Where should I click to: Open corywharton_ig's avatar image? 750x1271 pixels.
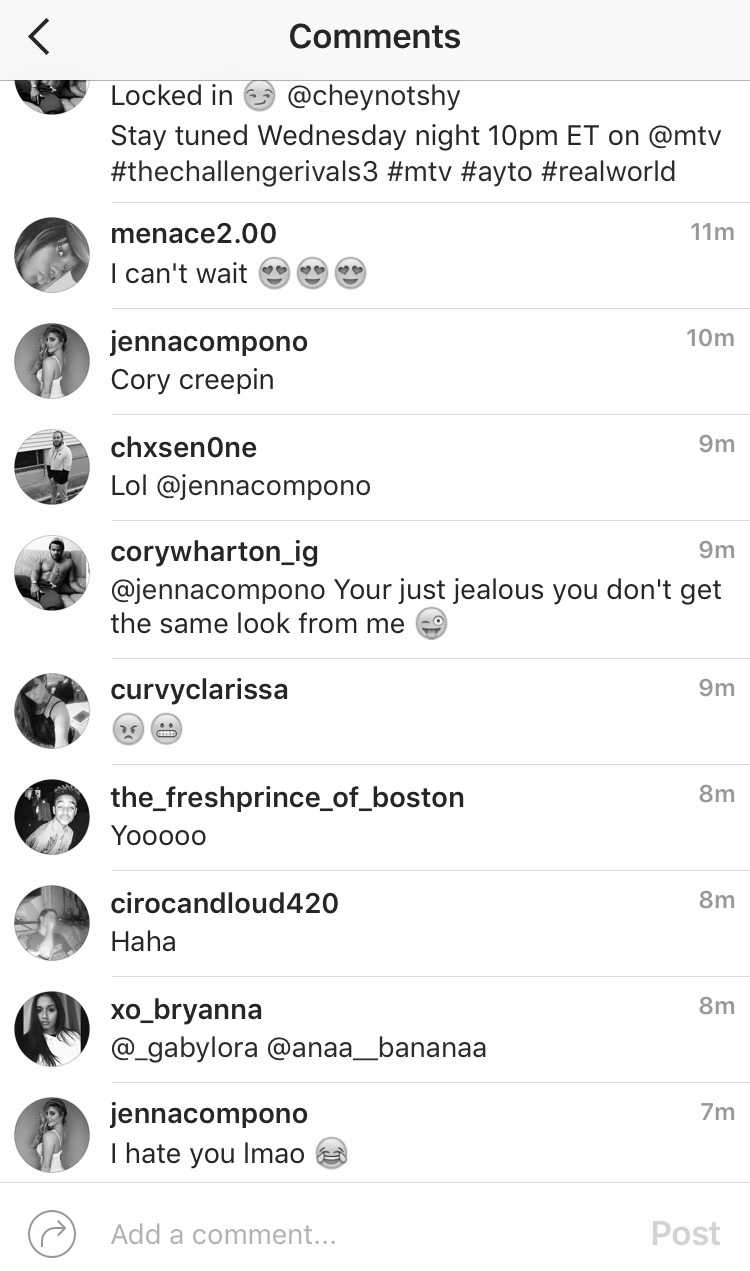pos(52,573)
